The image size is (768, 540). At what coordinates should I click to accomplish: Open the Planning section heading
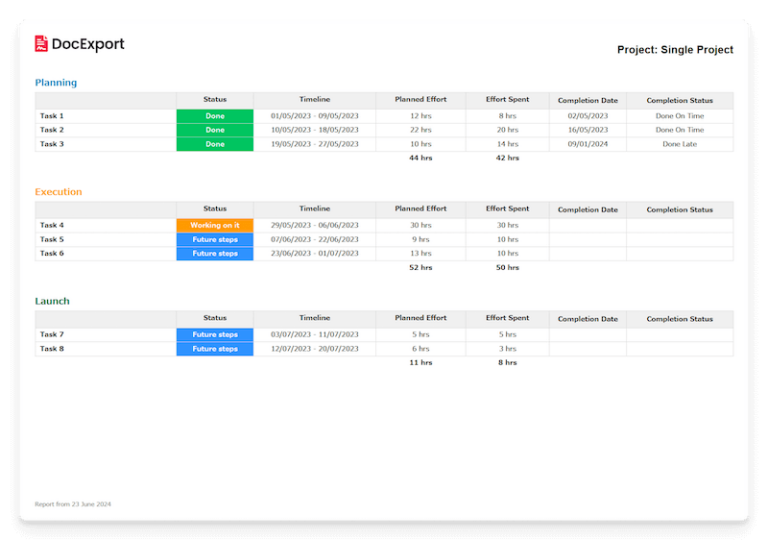[56, 82]
